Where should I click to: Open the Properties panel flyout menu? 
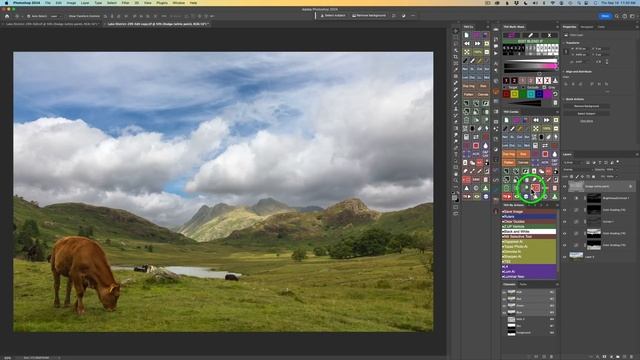click(637, 27)
